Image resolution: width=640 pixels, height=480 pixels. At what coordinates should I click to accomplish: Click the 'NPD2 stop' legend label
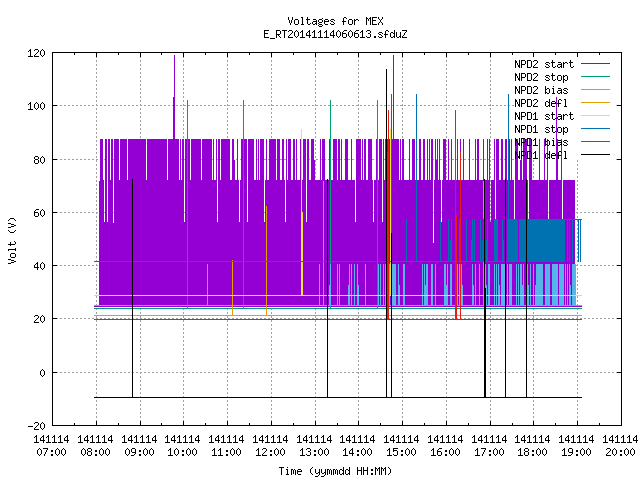(541, 77)
